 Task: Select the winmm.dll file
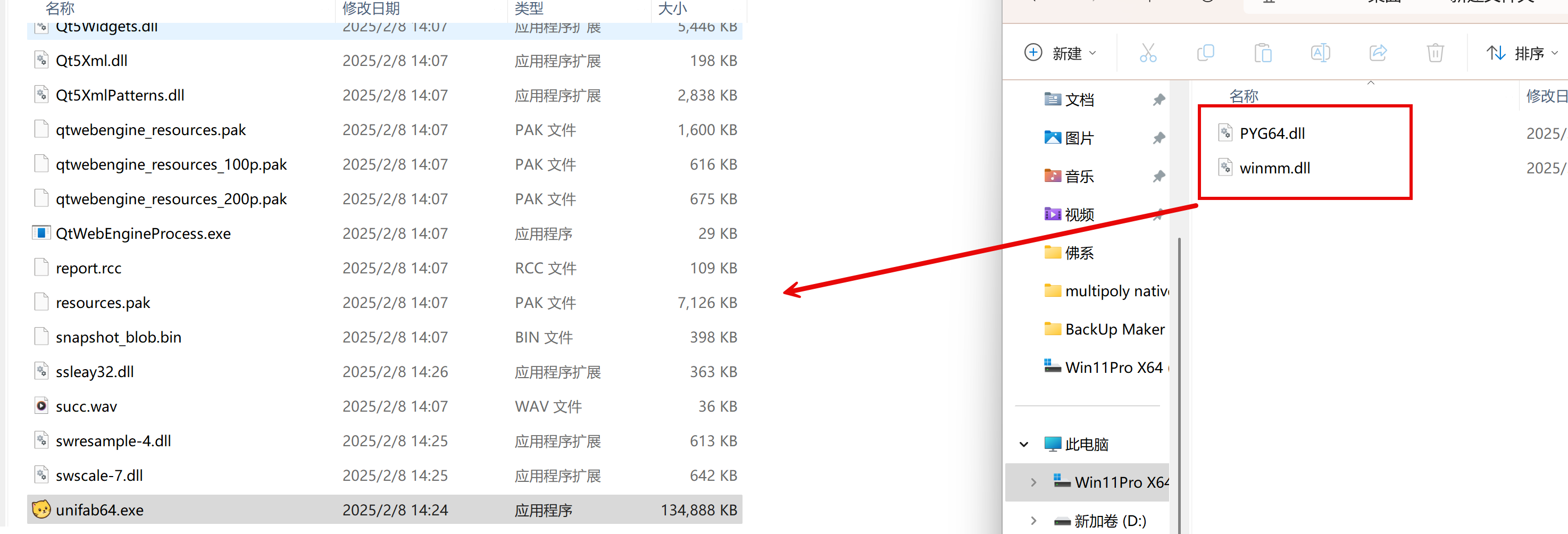point(1274,168)
